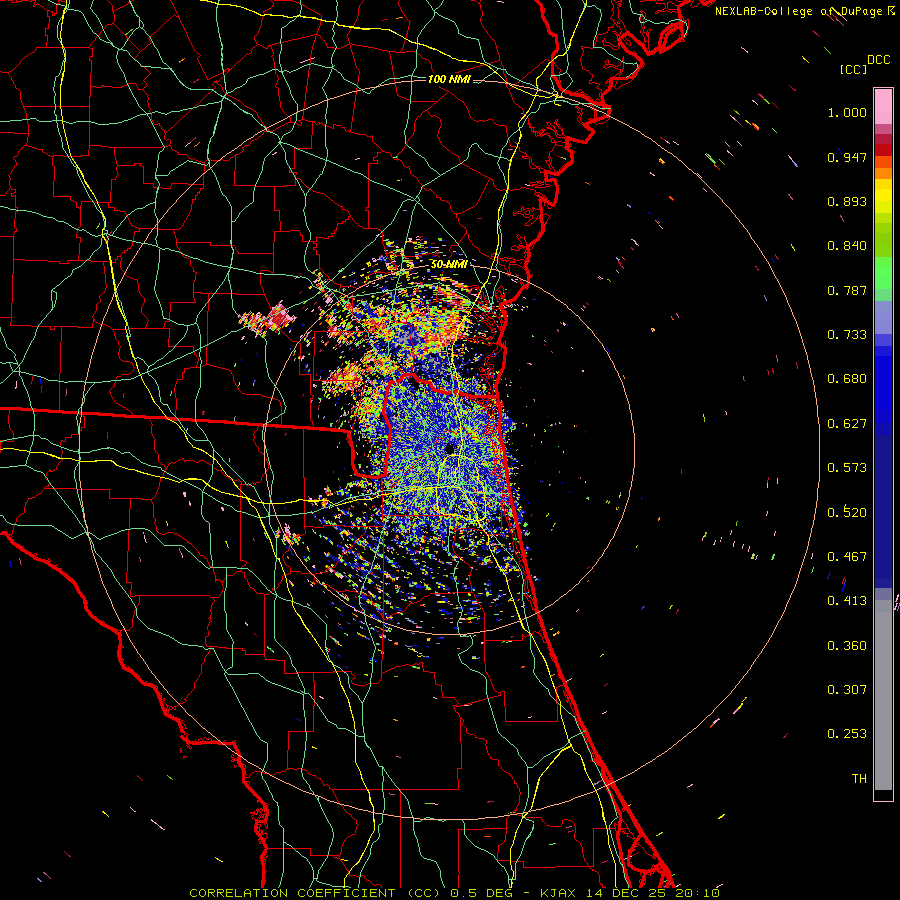Pick the bright green colorbar swatch
Viewport: 900px width, 900px height.
883,273
